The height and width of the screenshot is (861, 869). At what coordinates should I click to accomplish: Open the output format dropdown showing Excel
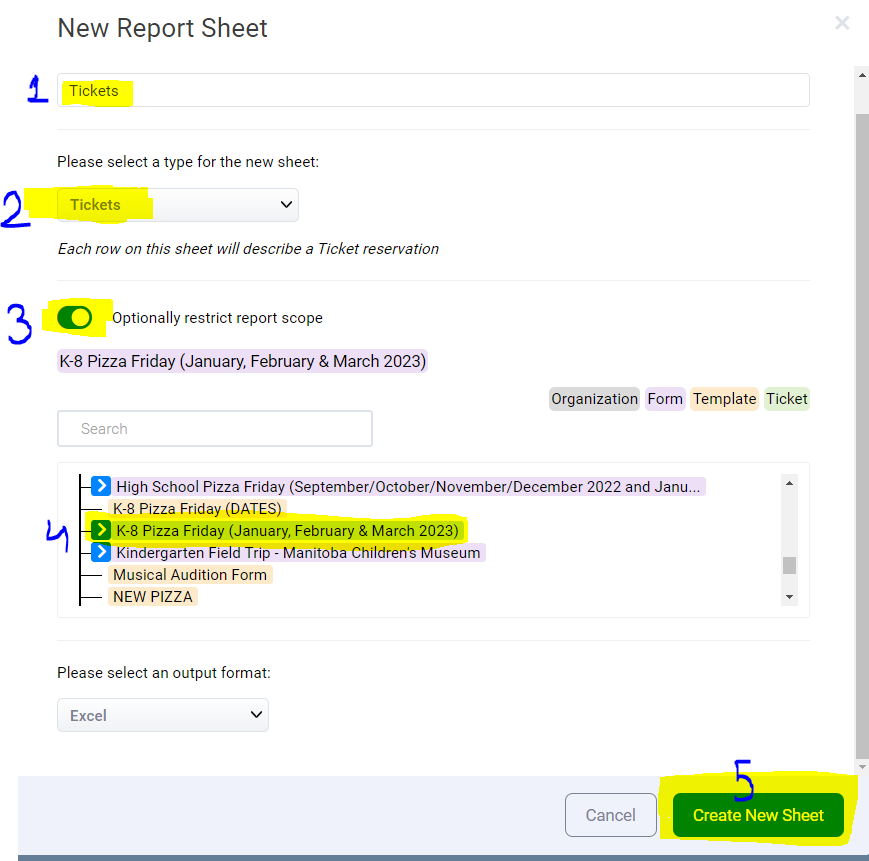pyautogui.click(x=162, y=715)
